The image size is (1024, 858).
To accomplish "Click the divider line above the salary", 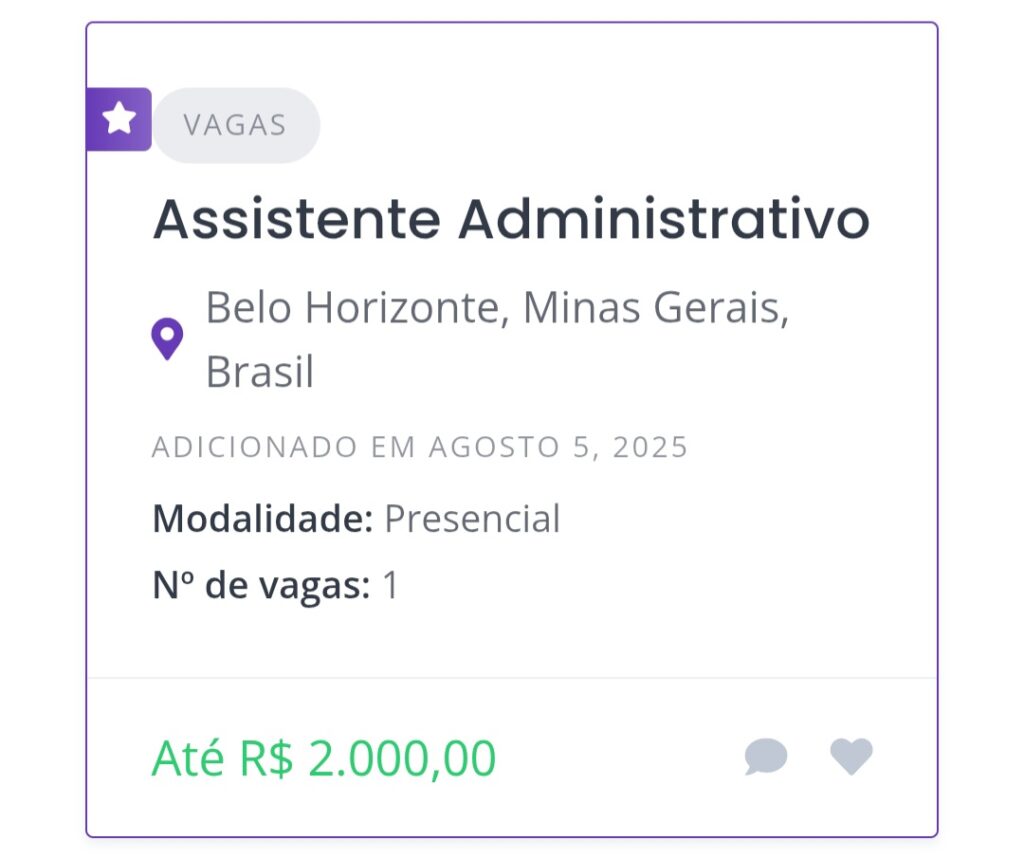I will pyautogui.click(x=512, y=678).
